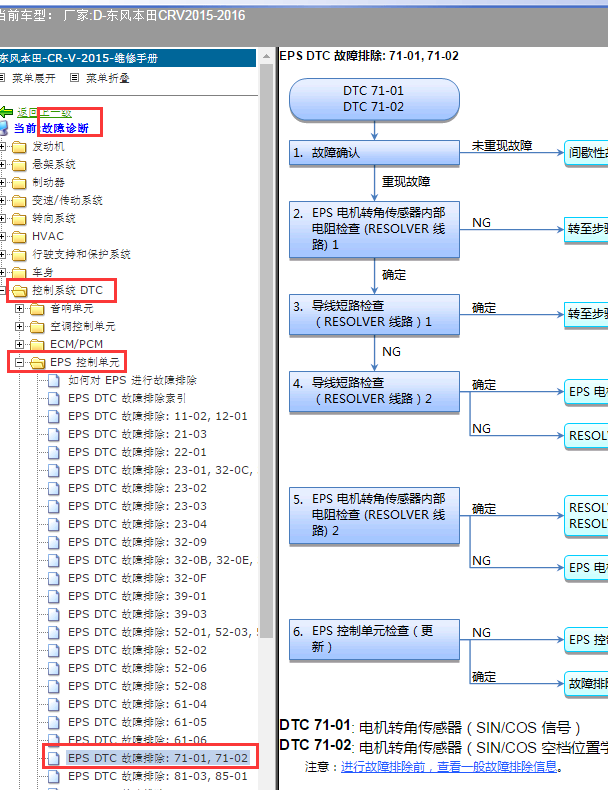Click the tree panel scroll-up arrow

click(266, 57)
